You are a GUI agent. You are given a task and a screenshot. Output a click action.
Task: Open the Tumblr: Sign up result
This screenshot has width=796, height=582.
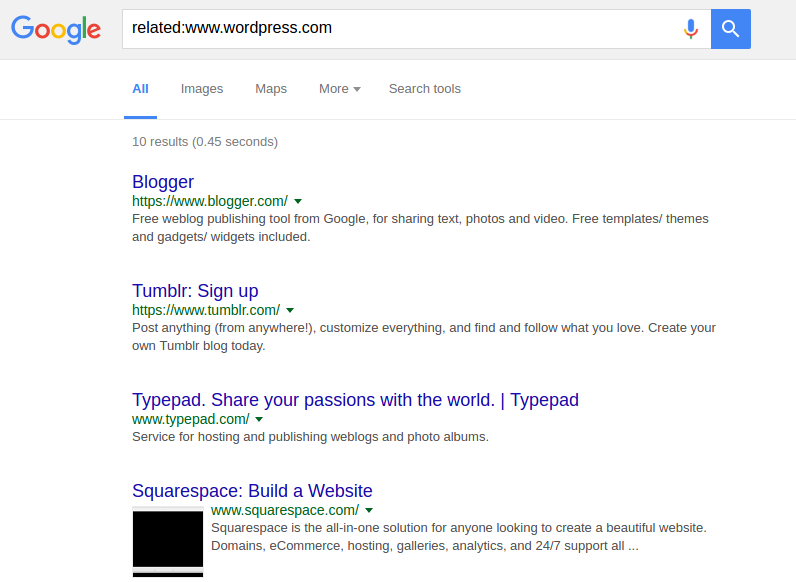click(195, 291)
